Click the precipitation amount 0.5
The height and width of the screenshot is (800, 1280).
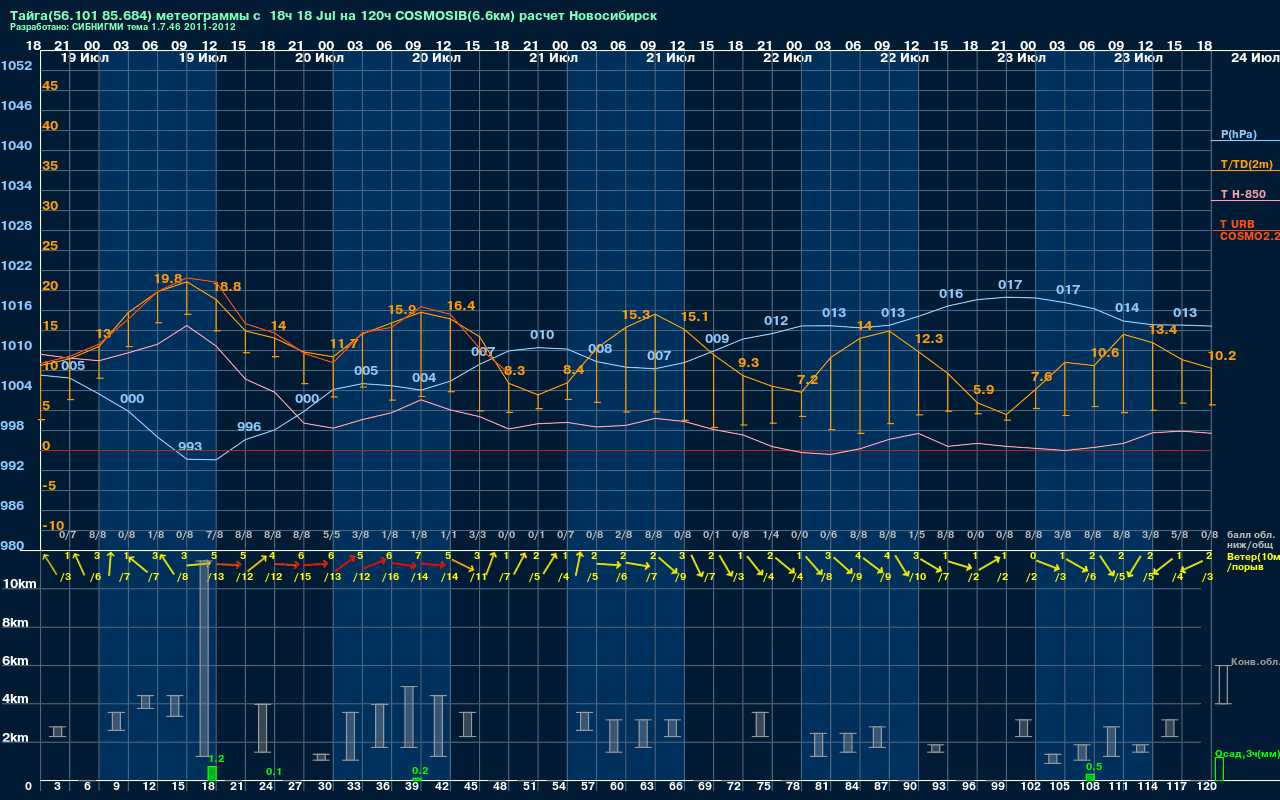point(1093,766)
